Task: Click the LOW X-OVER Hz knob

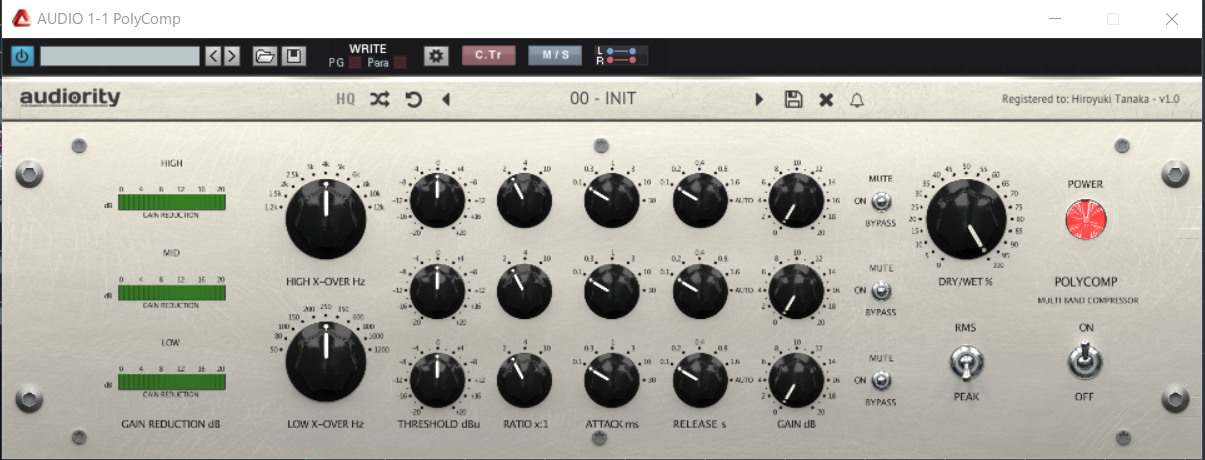Action: point(326,361)
